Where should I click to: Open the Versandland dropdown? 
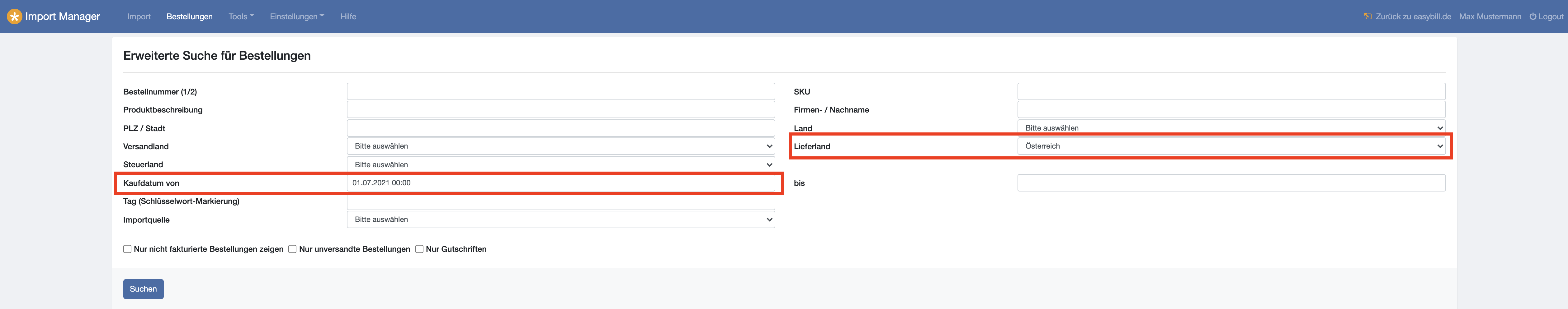(560, 146)
